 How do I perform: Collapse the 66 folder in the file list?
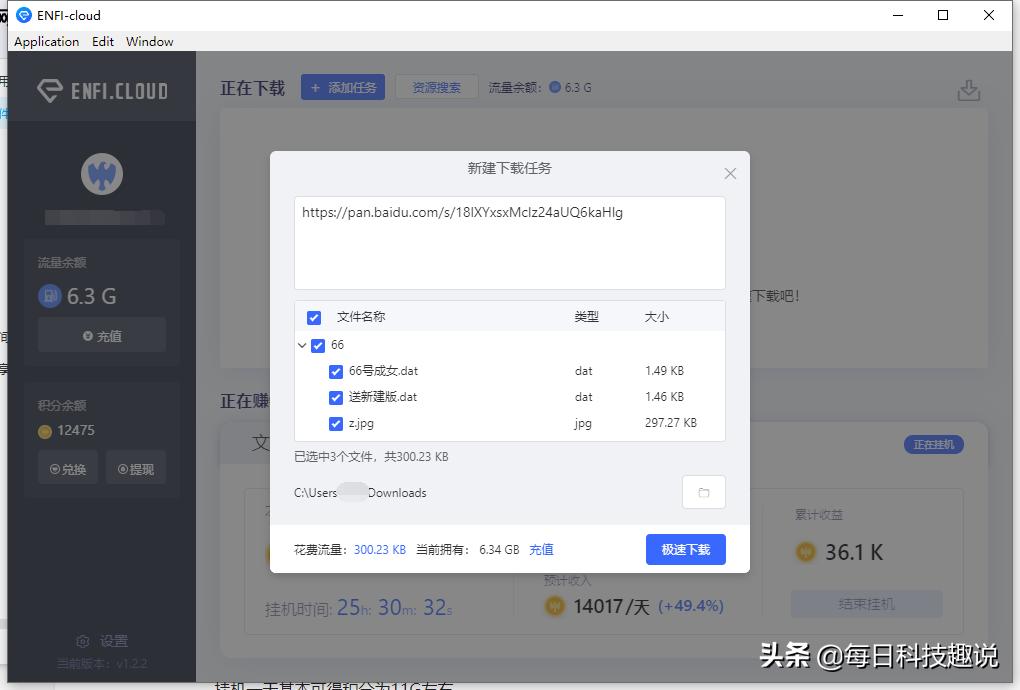tap(303, 344)
